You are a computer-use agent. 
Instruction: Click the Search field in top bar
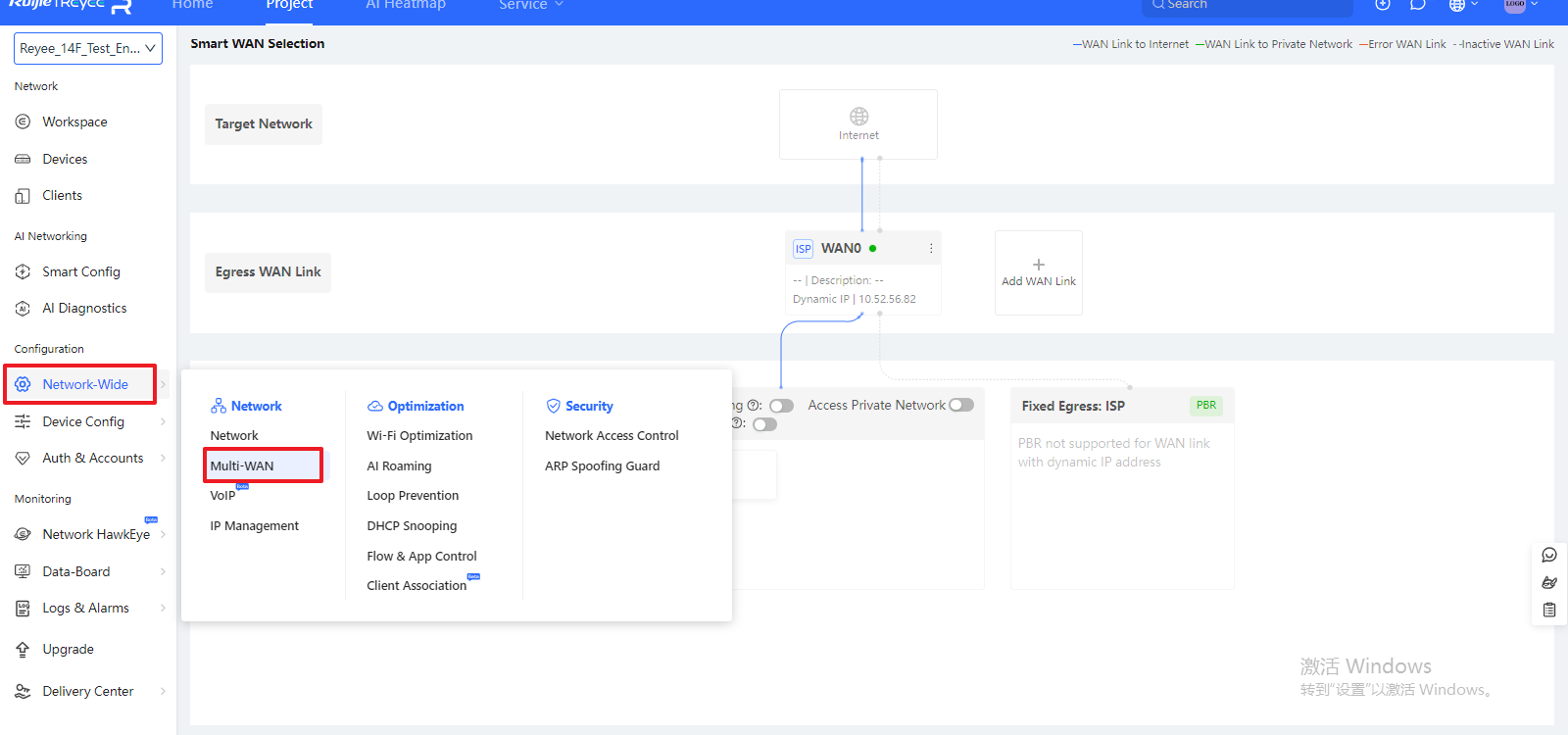click(1247, 6)
